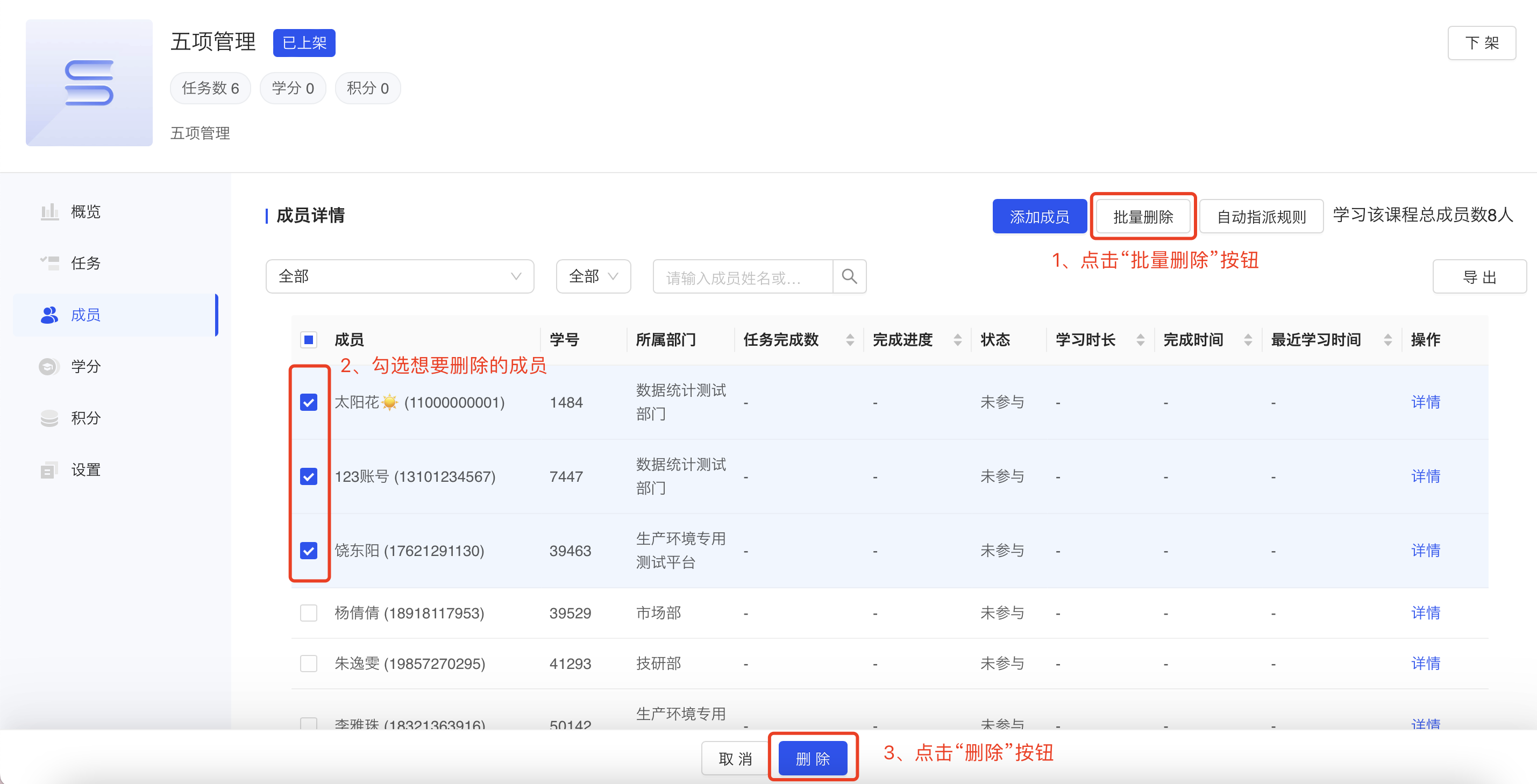Click the 状态 column header
Image resolution: width=1537 pixels, height=784 pixels.
(995, 340)
